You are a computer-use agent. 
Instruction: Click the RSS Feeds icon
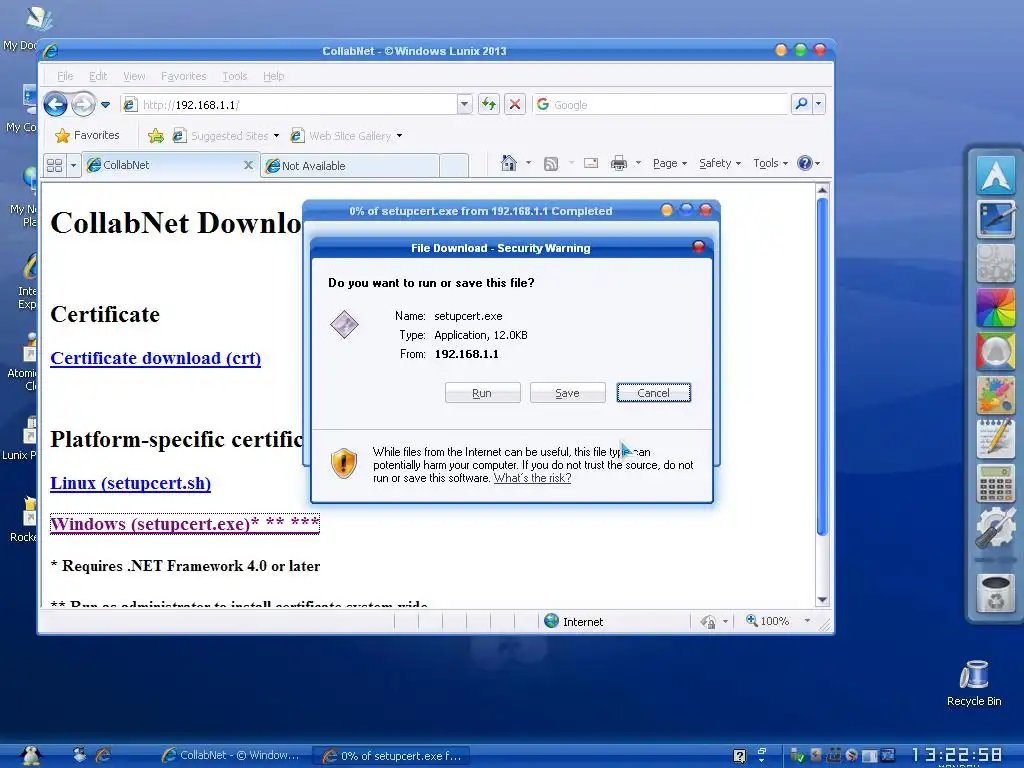[x=551, y=163]
